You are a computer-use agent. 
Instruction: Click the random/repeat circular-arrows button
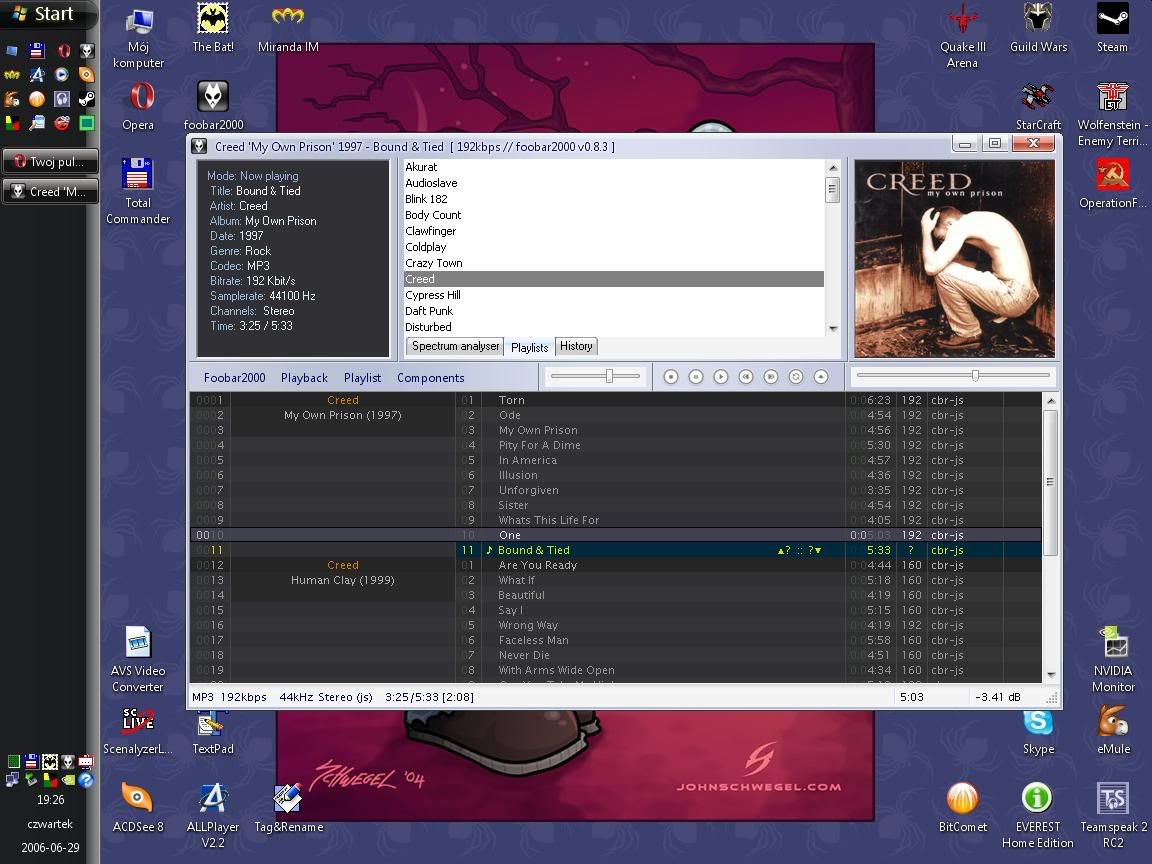point(796,377)
